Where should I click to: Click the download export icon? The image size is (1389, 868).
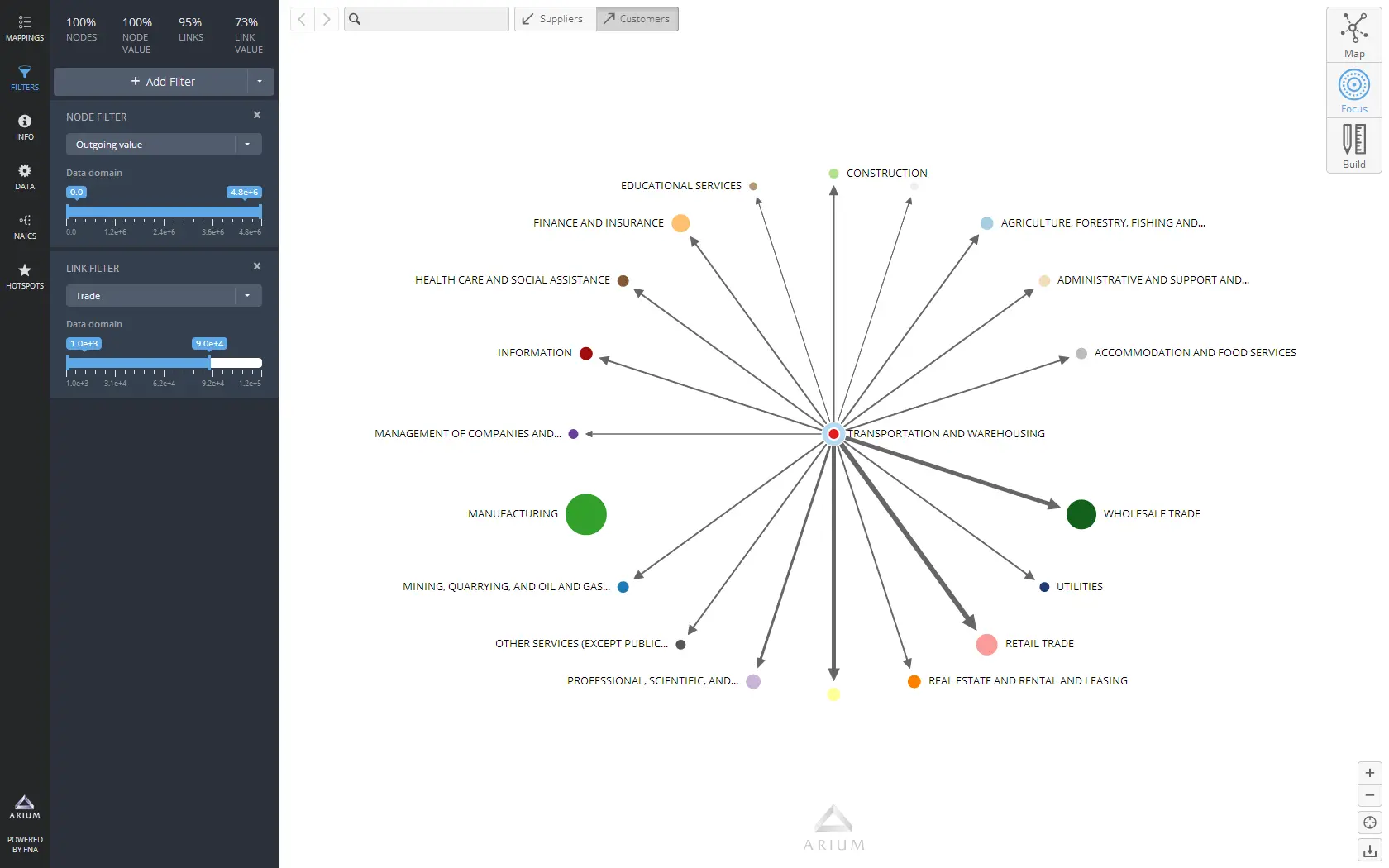point(1369,851)
